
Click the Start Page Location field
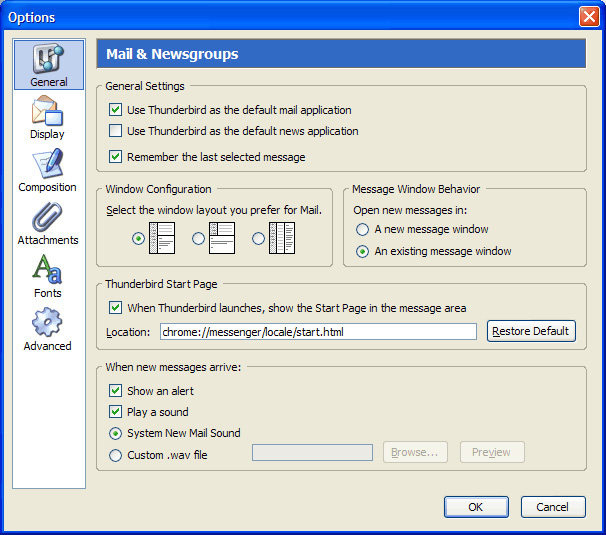pyautogui.click(x=318, y=332)
